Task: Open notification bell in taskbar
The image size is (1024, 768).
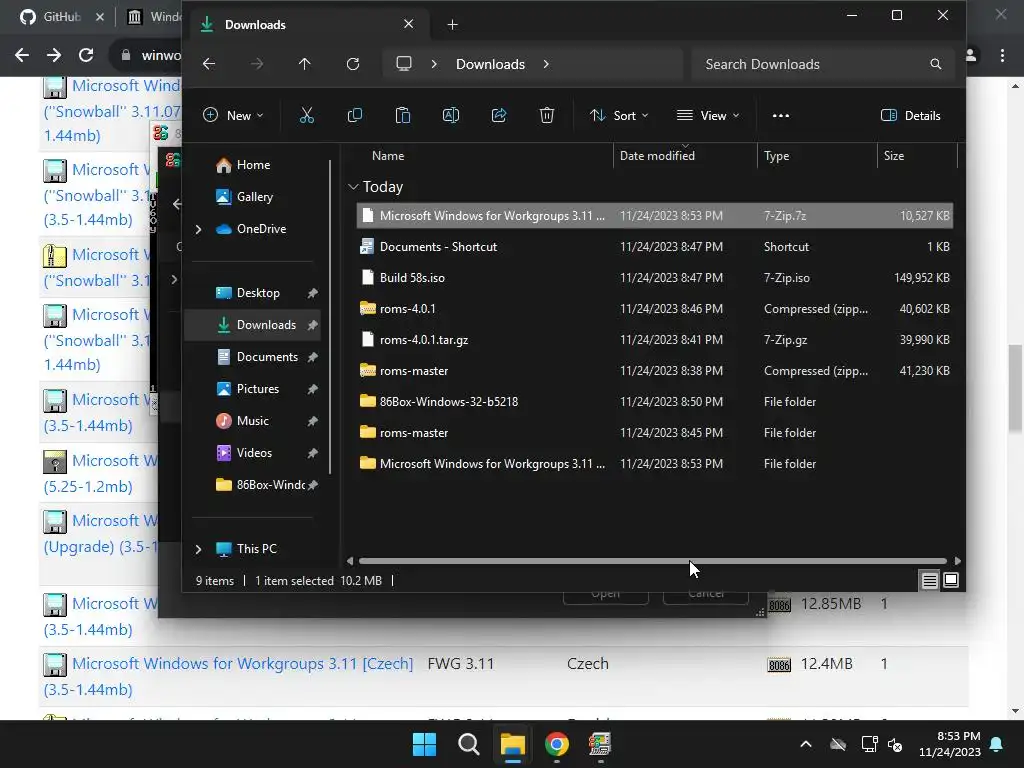Action: 997,744
